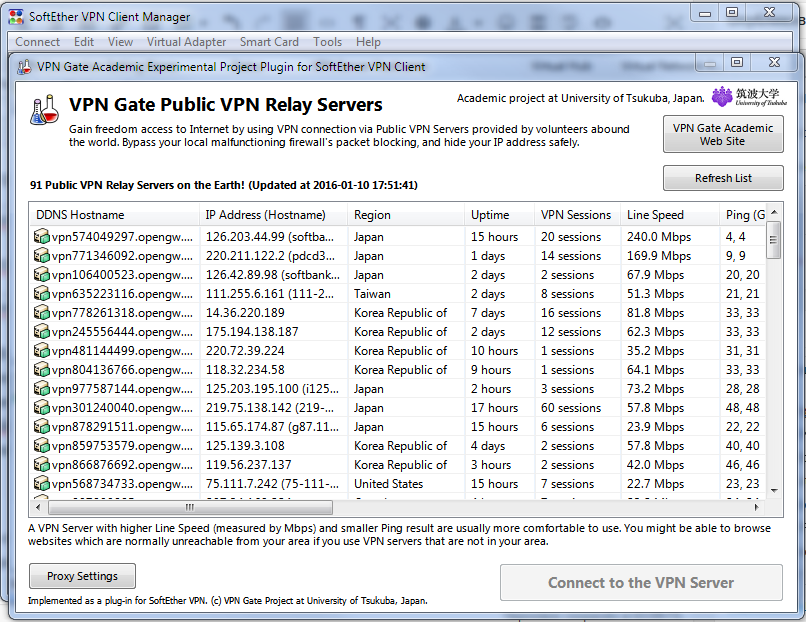Click the lab flask VPN Gate logo
Viewport: 806px width, 622px height.
44,109
